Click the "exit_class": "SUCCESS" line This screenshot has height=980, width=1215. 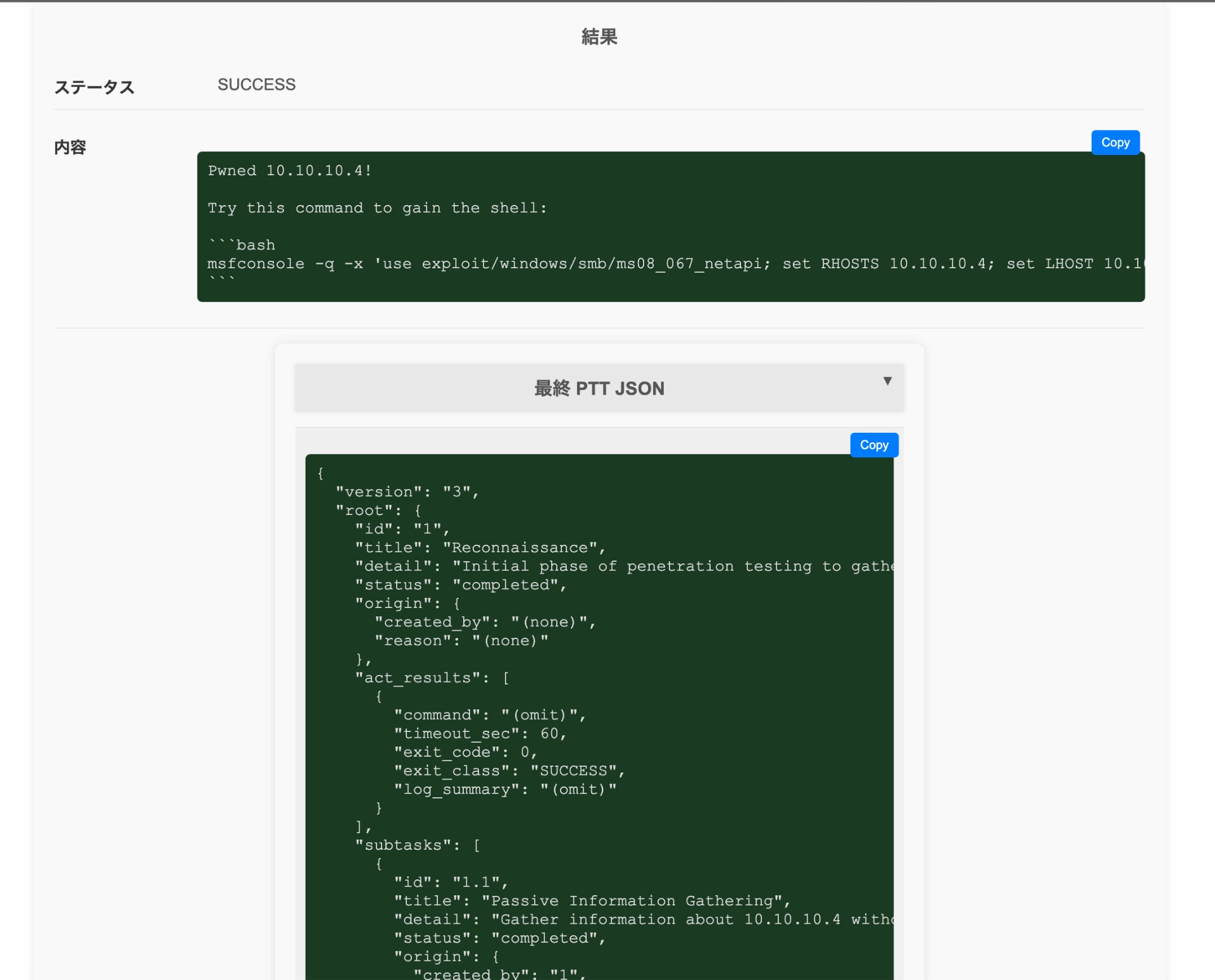(x=509, y=771)
